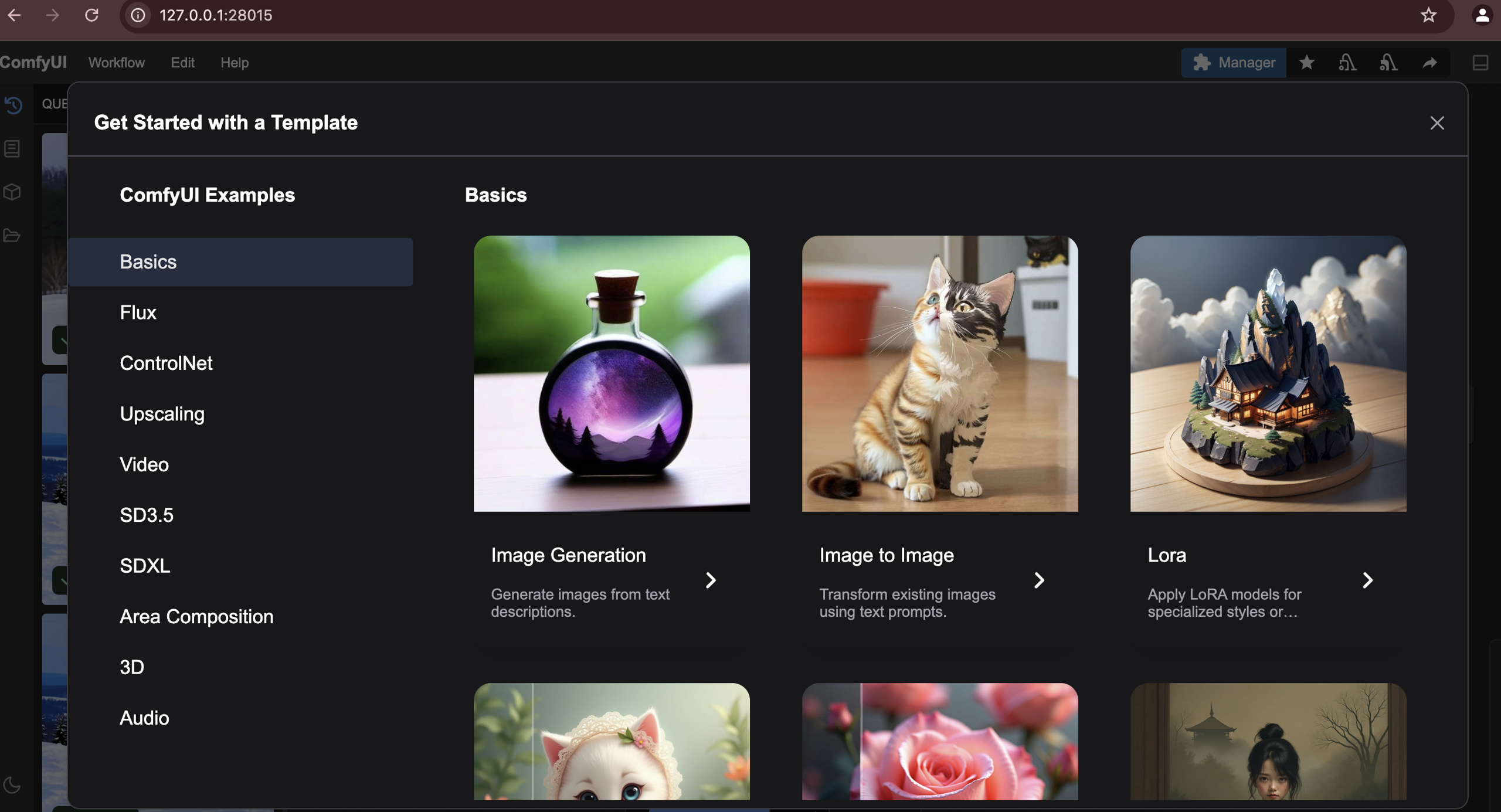
Task: Open the workflows folder sidebar icon
Action: (x=12, y=236)
